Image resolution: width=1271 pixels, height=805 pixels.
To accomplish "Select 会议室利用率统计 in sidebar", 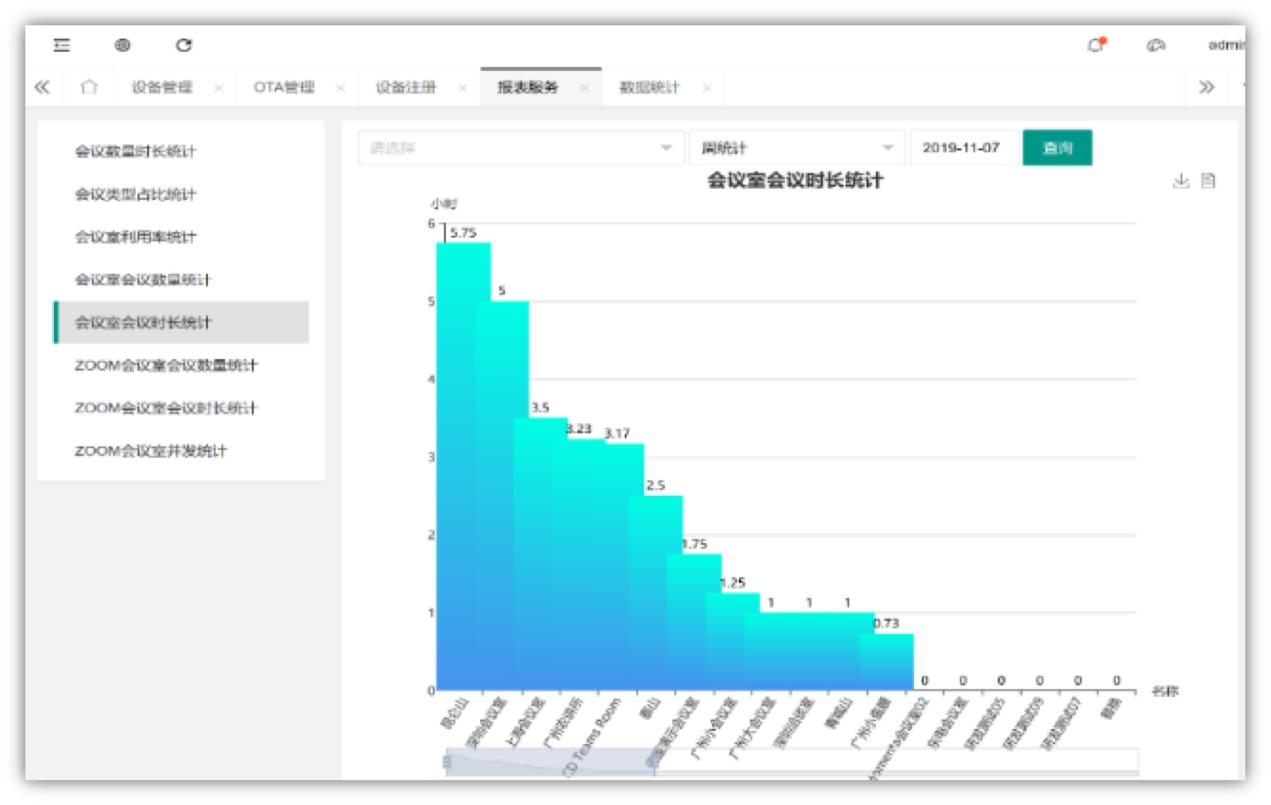I will click(136, 237).
